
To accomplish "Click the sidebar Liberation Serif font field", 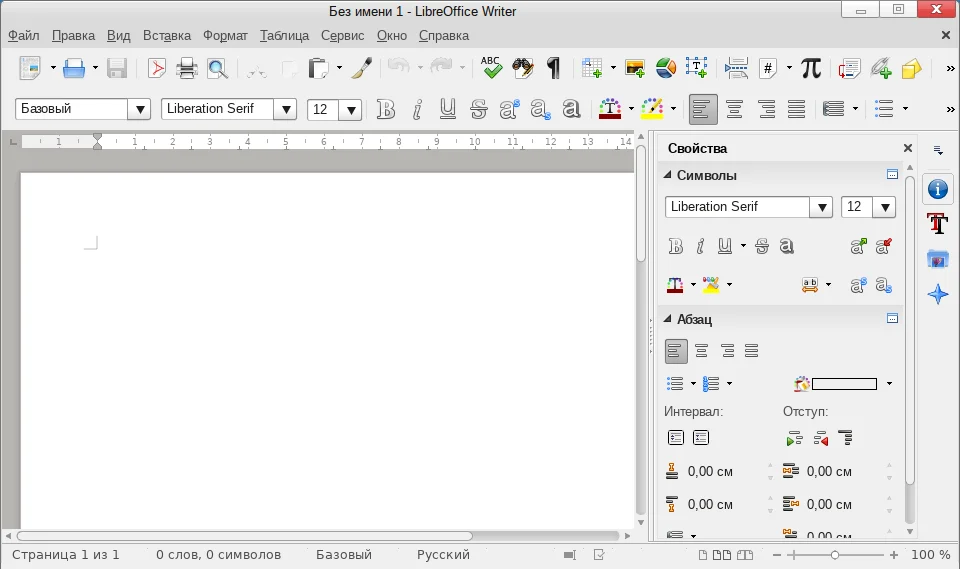I will 737,207.
